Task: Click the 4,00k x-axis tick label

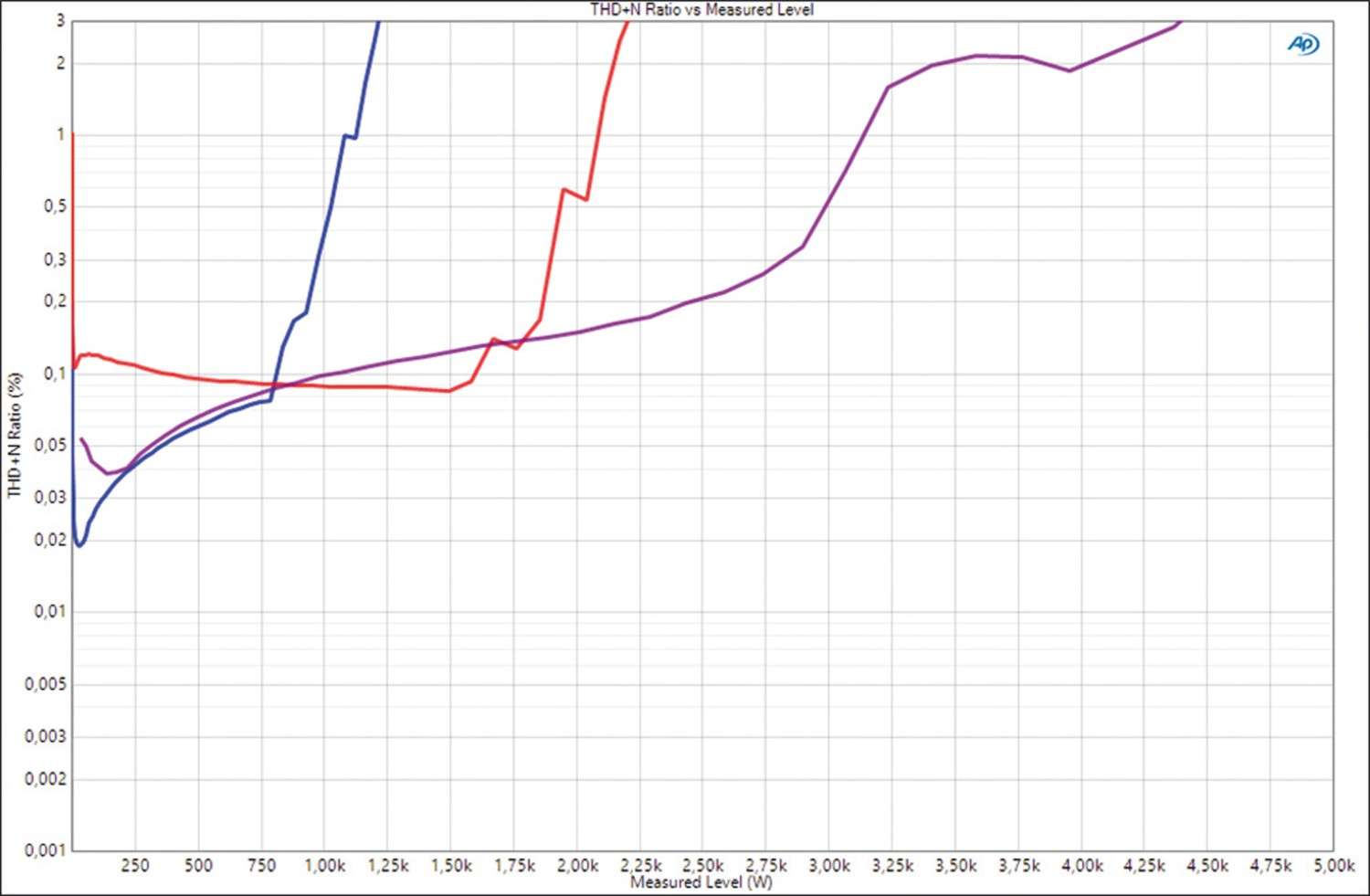Action: [1081, 865]
